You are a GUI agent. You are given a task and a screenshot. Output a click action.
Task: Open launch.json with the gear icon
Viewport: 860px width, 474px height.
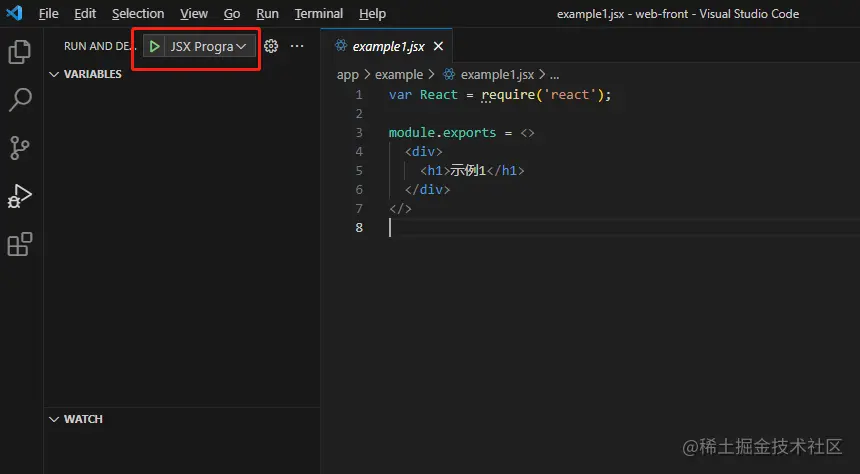tap(271, 46)
